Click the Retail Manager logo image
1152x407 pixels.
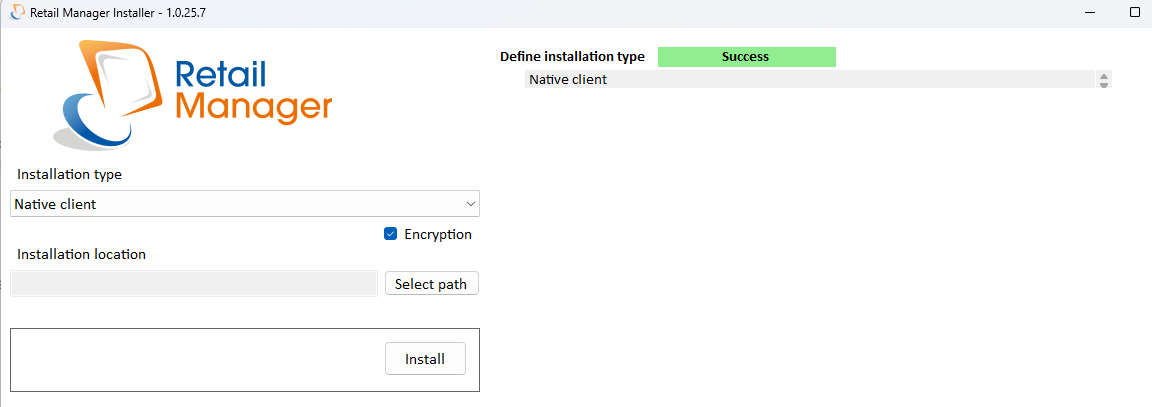tap(192, 94)
